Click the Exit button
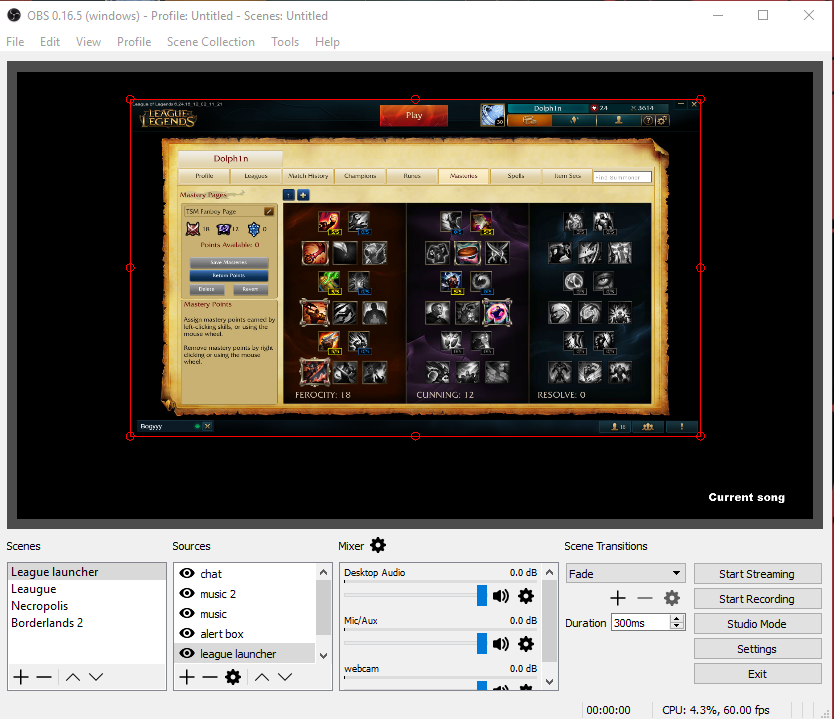Image resolution: width=834 pixels, height=719 pixels. click(757, 674)
